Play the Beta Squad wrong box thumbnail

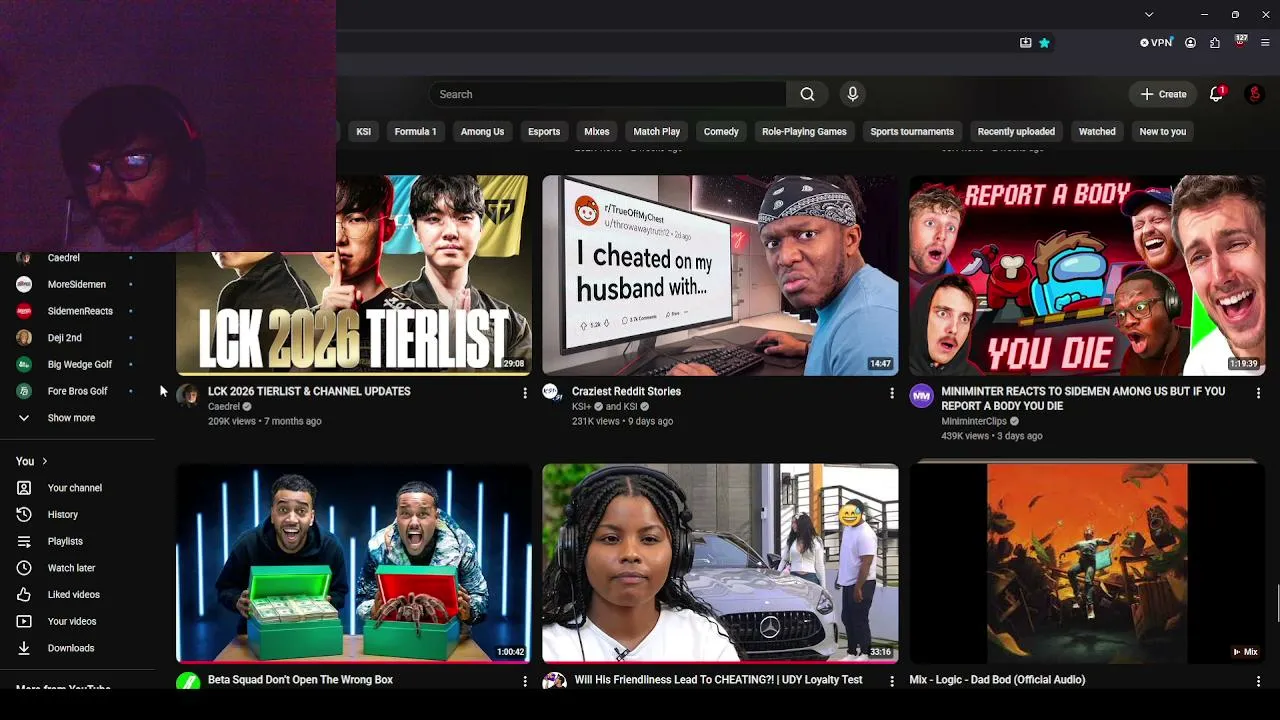353,563
